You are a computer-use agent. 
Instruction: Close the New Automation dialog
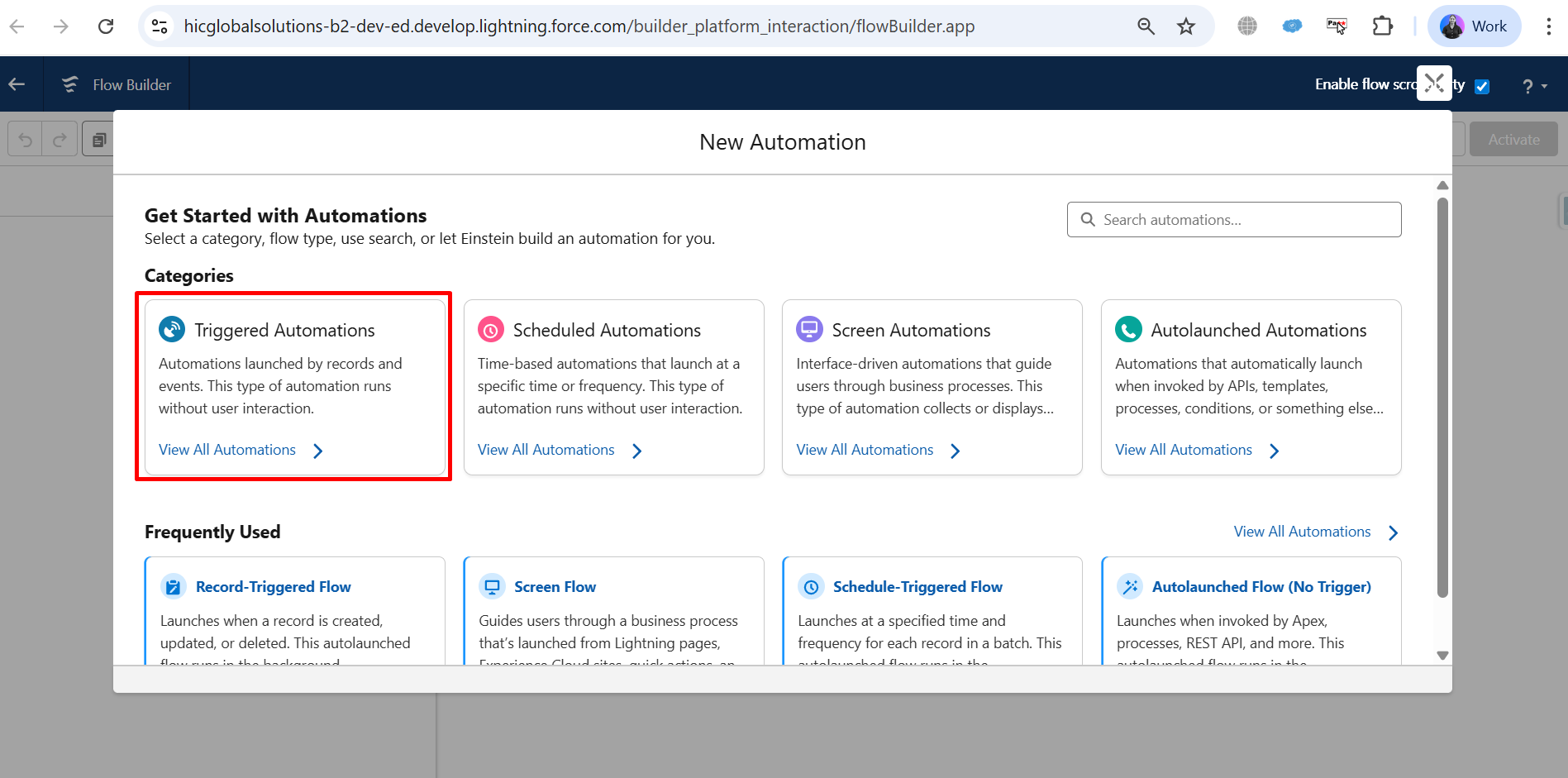[1434, 83]
